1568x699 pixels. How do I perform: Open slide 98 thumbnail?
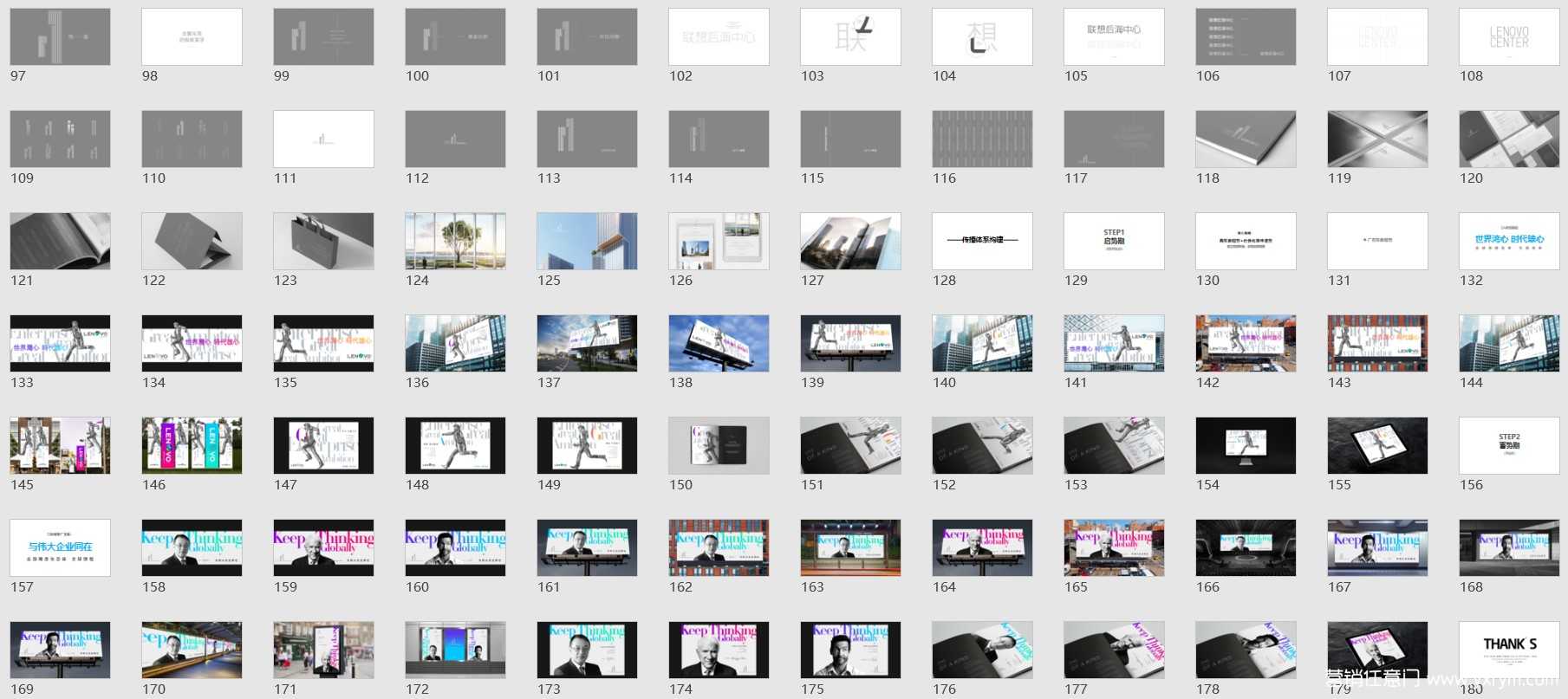[x=192, y=37]
